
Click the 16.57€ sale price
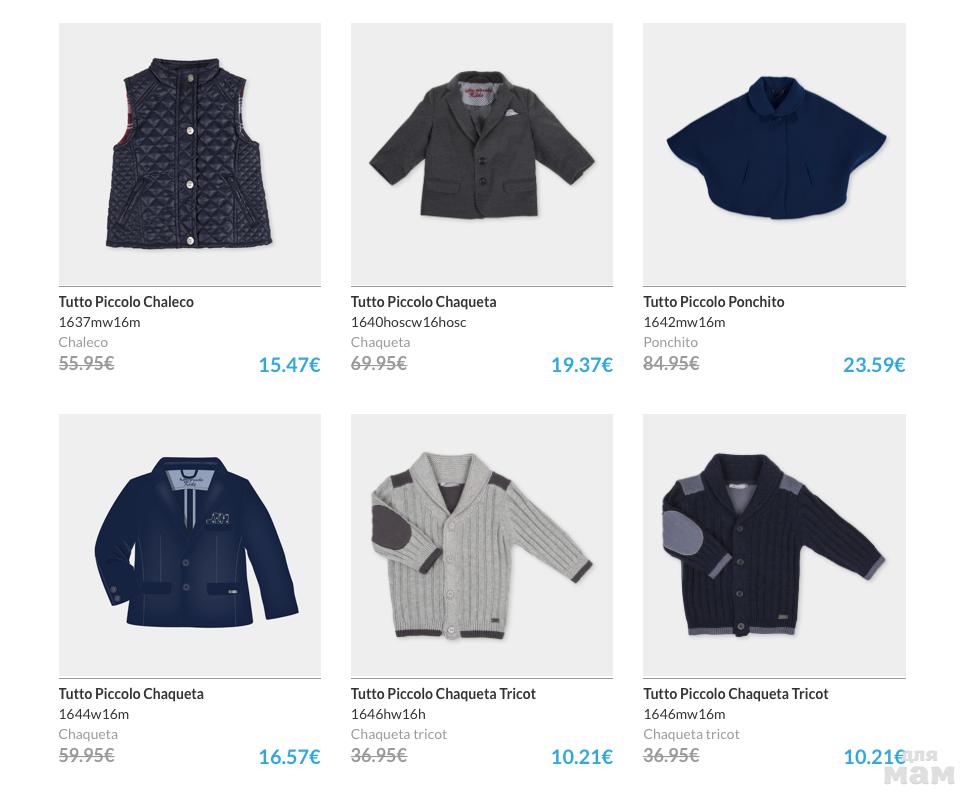point(289,757)
